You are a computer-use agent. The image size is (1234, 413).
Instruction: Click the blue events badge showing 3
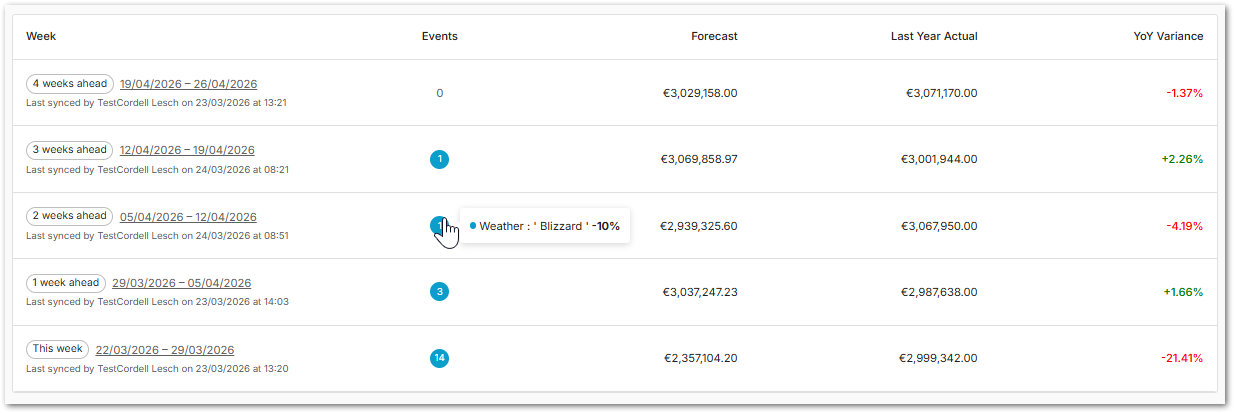coord(439,292)
